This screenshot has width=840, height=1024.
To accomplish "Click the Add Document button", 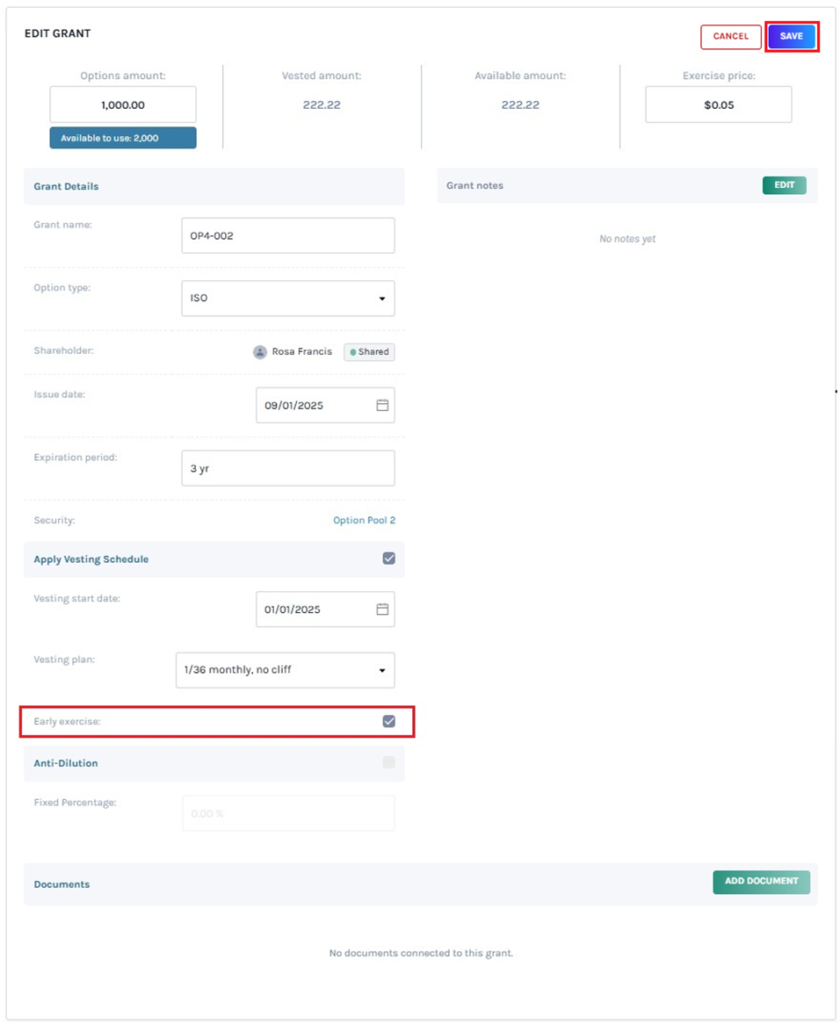I will [x=761, y=882].
